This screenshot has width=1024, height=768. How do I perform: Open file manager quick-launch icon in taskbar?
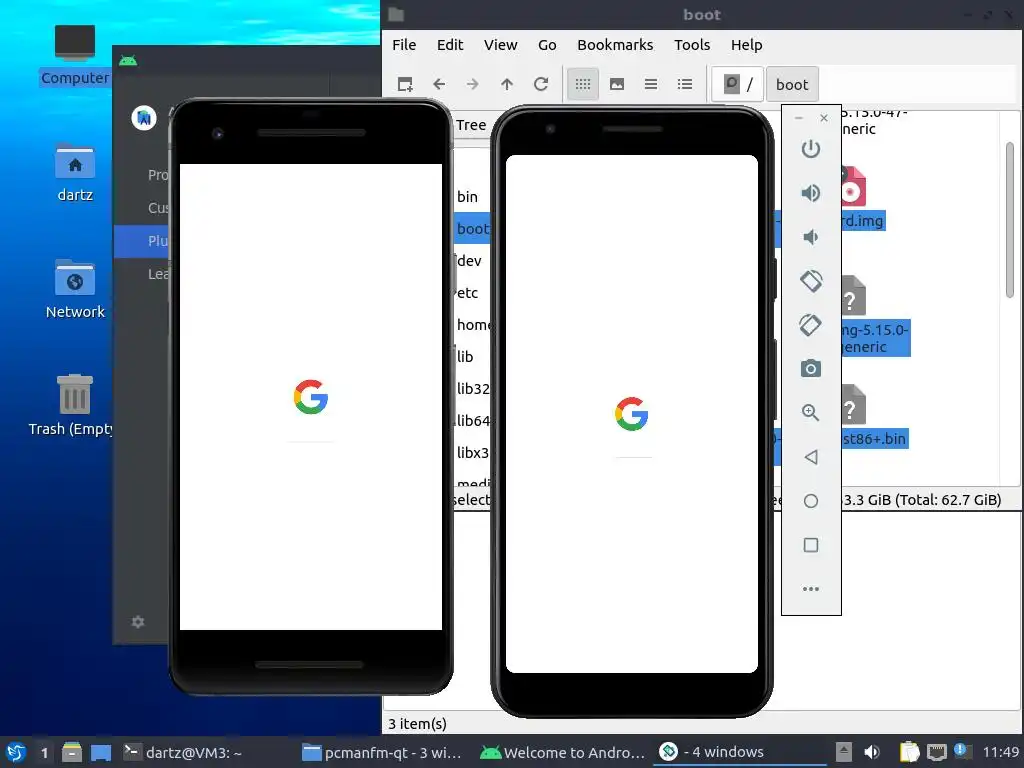[72, 752]
